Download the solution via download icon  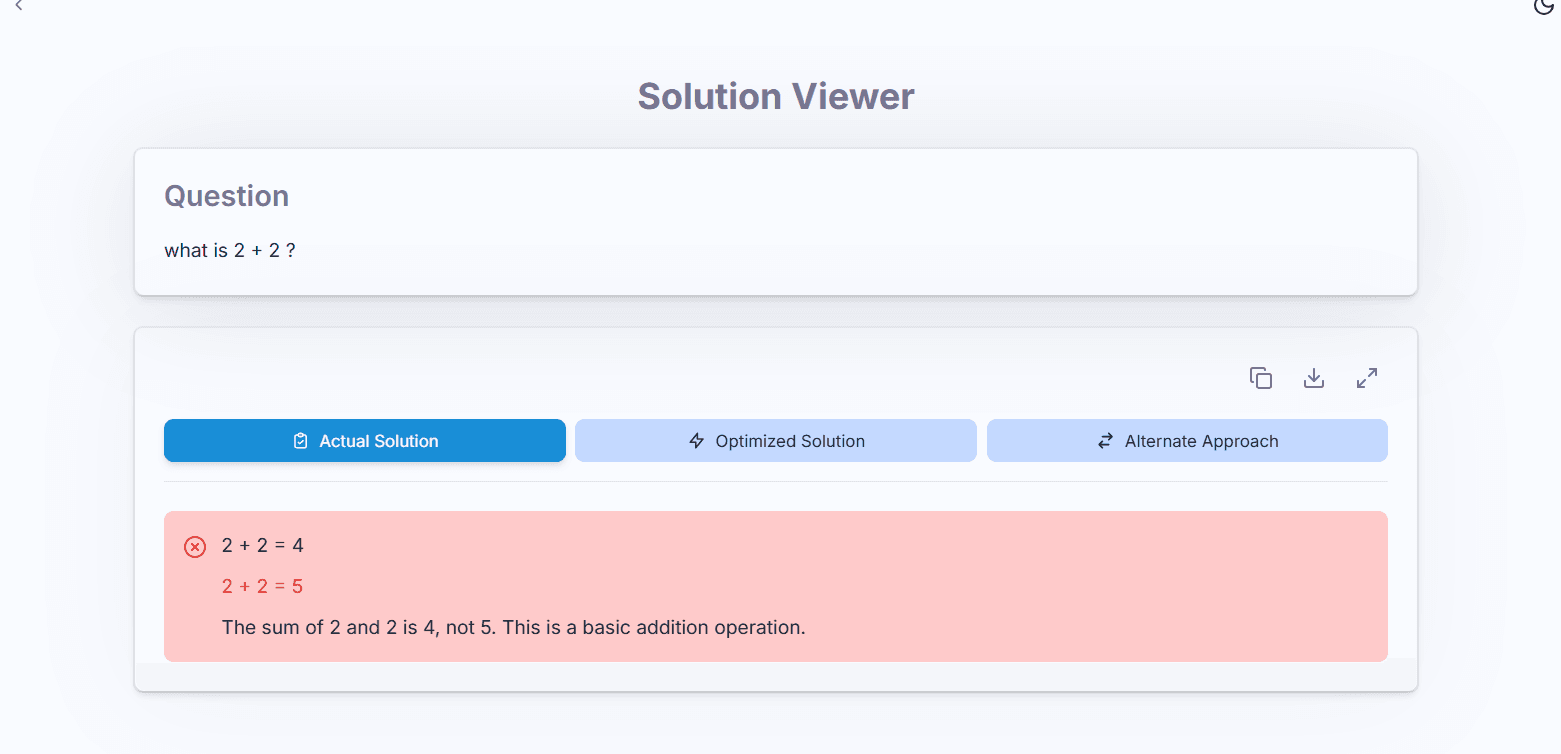click(x=1314, y=378)
